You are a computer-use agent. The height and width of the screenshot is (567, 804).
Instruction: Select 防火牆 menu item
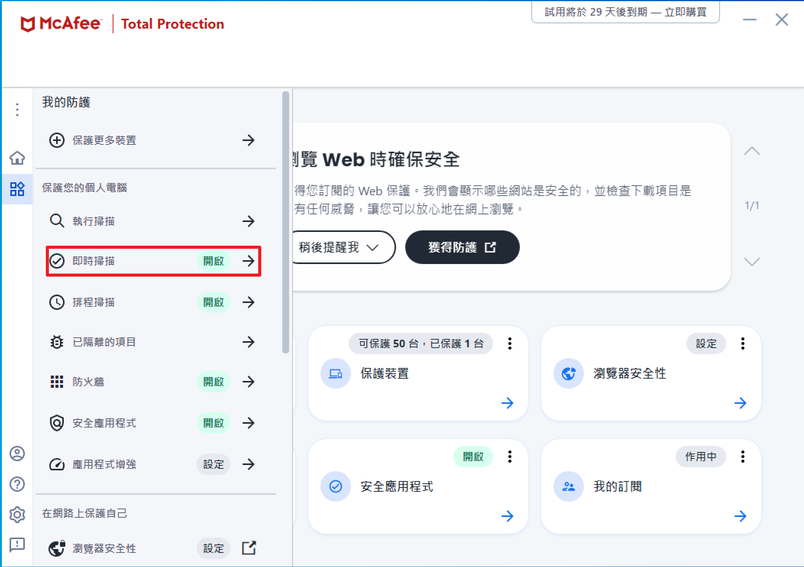pos(153,381)
